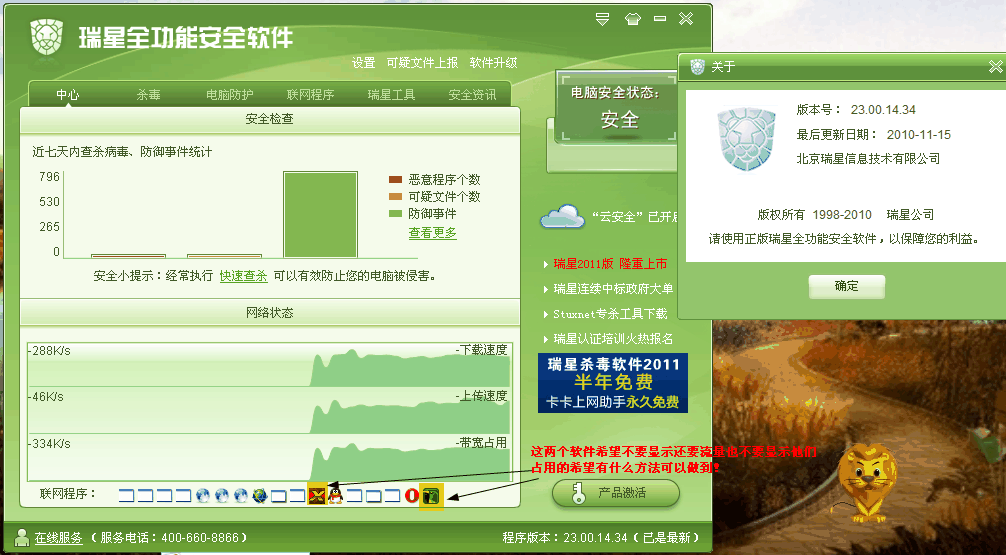
Task: Click the key icon on 产品激活
Action: [x=578, y=493]
